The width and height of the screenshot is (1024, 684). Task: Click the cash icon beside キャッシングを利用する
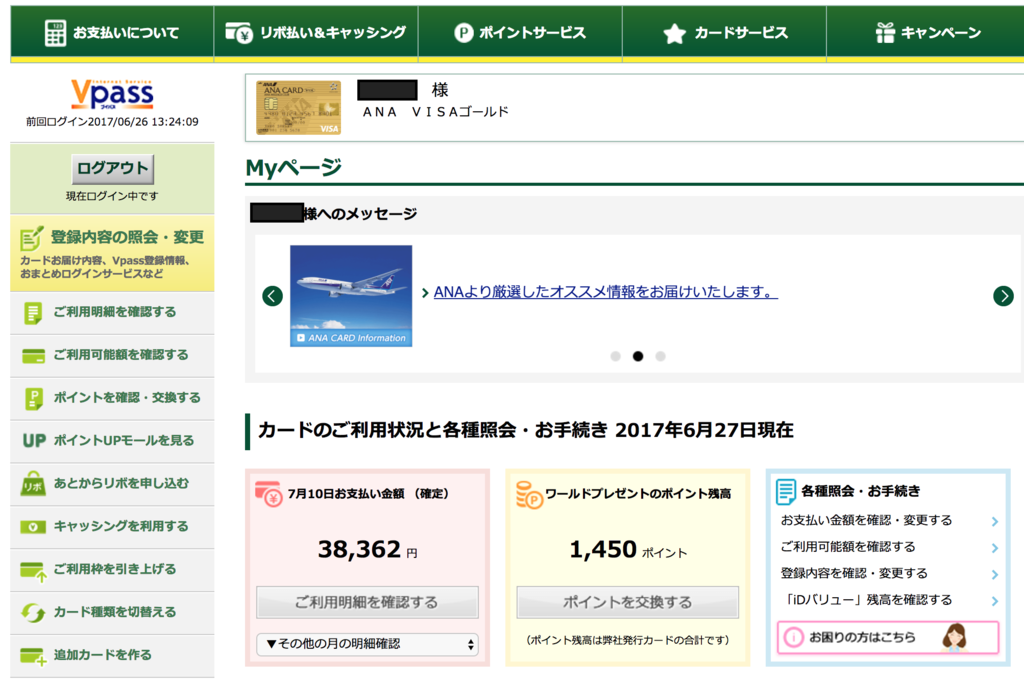point(33,527)
